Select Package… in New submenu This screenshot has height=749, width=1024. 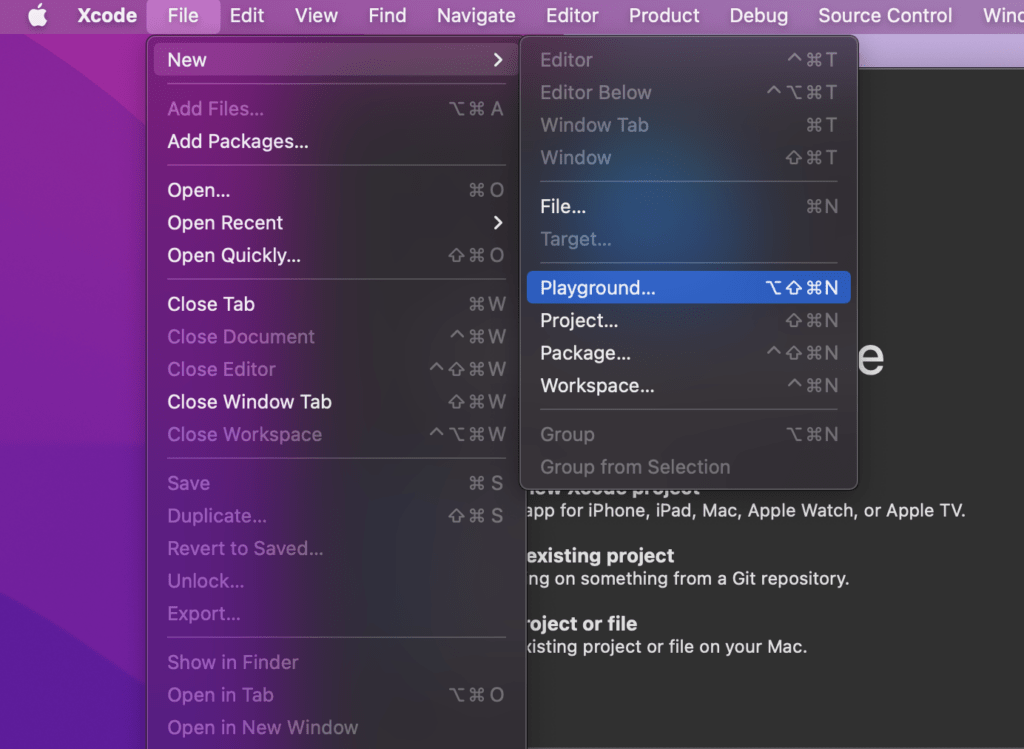pos(688,353)
